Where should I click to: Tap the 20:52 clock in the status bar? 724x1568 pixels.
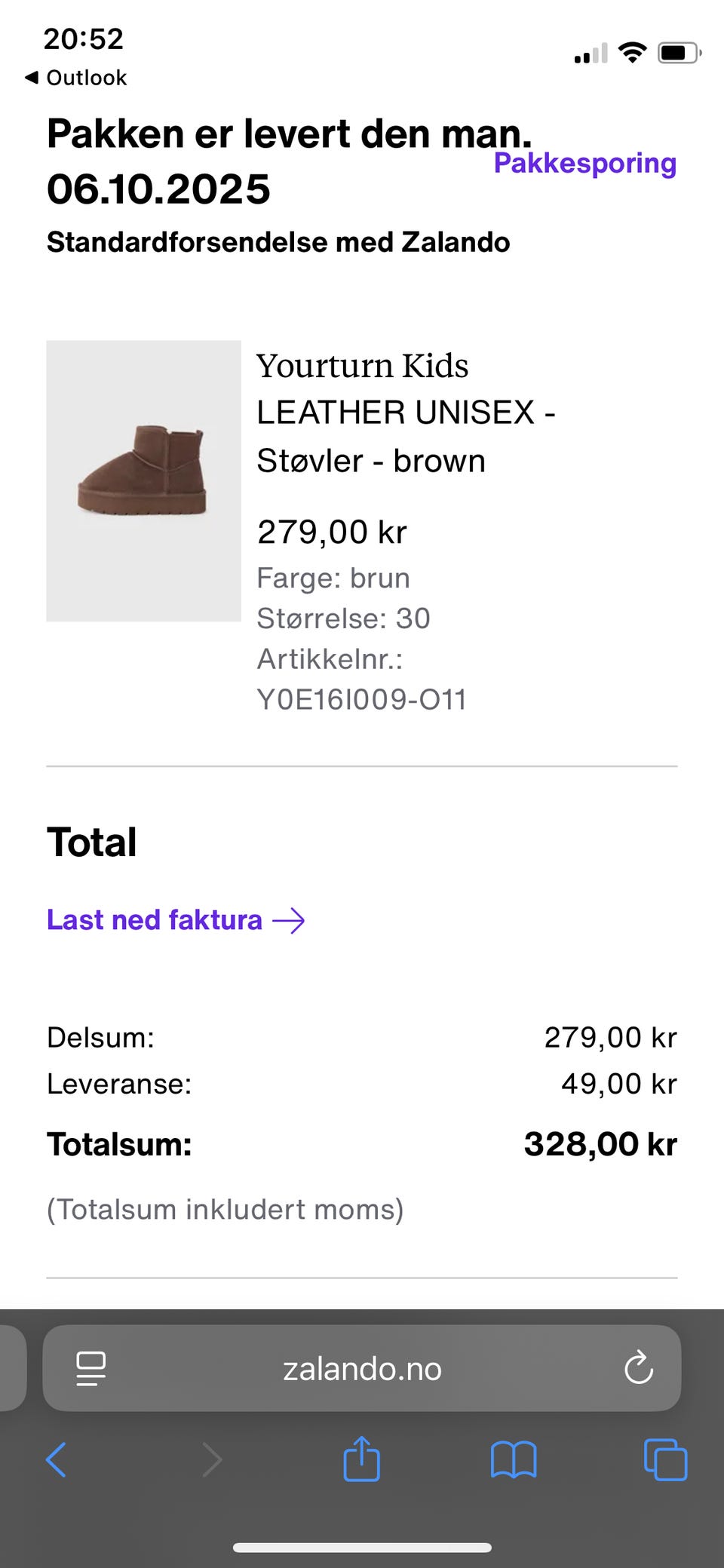(83, 38)
